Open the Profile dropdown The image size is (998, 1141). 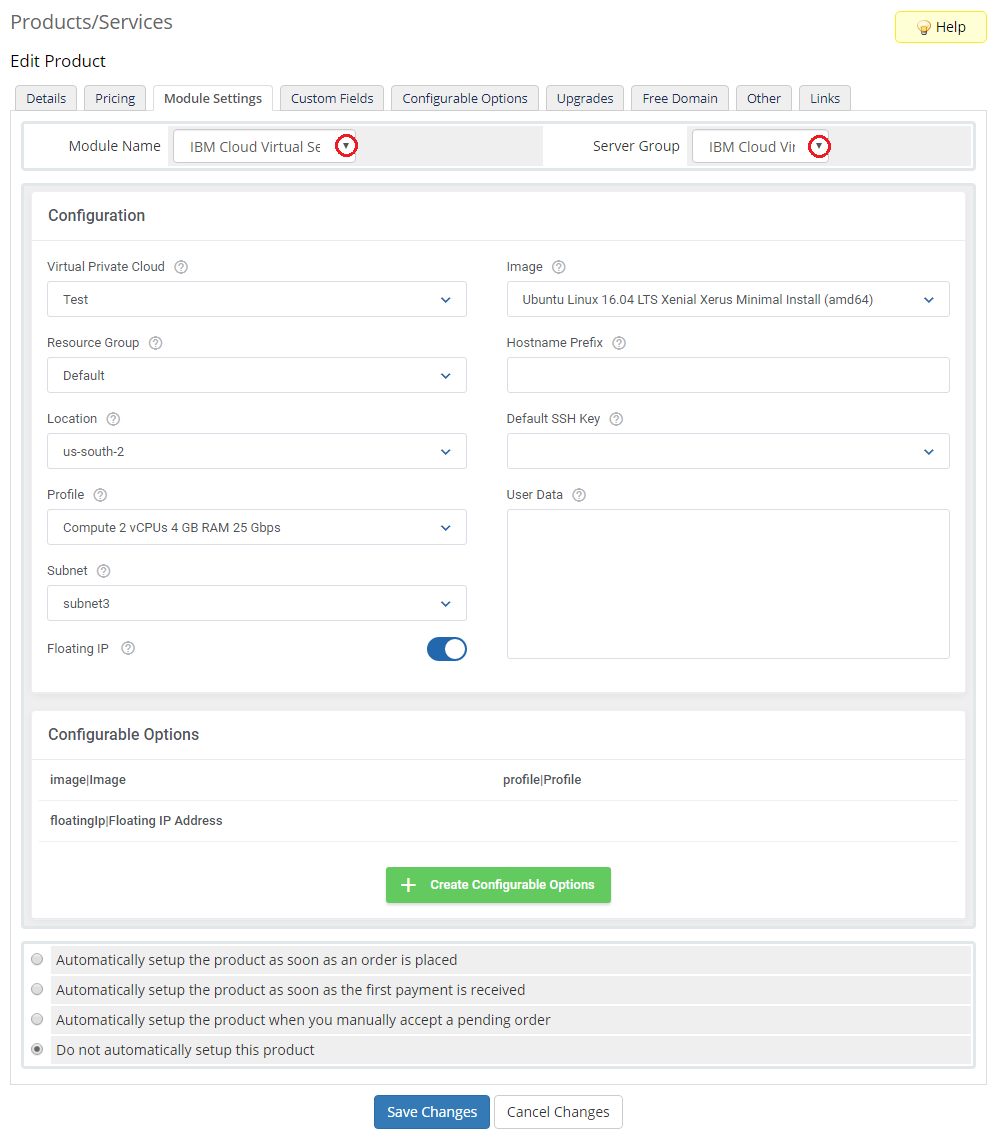coord(257,528)
